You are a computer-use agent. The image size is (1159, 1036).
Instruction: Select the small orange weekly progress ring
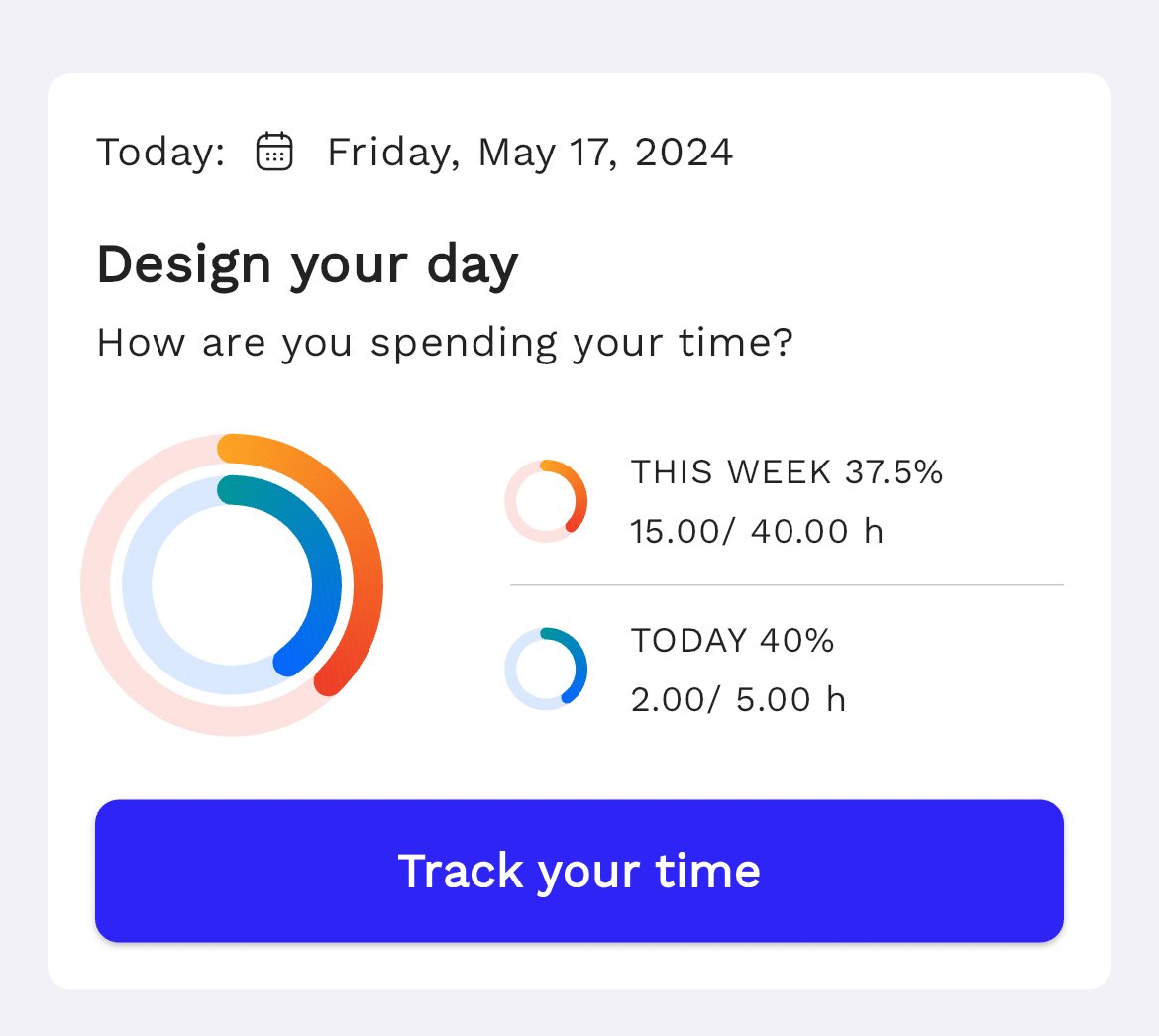[548, 499]
